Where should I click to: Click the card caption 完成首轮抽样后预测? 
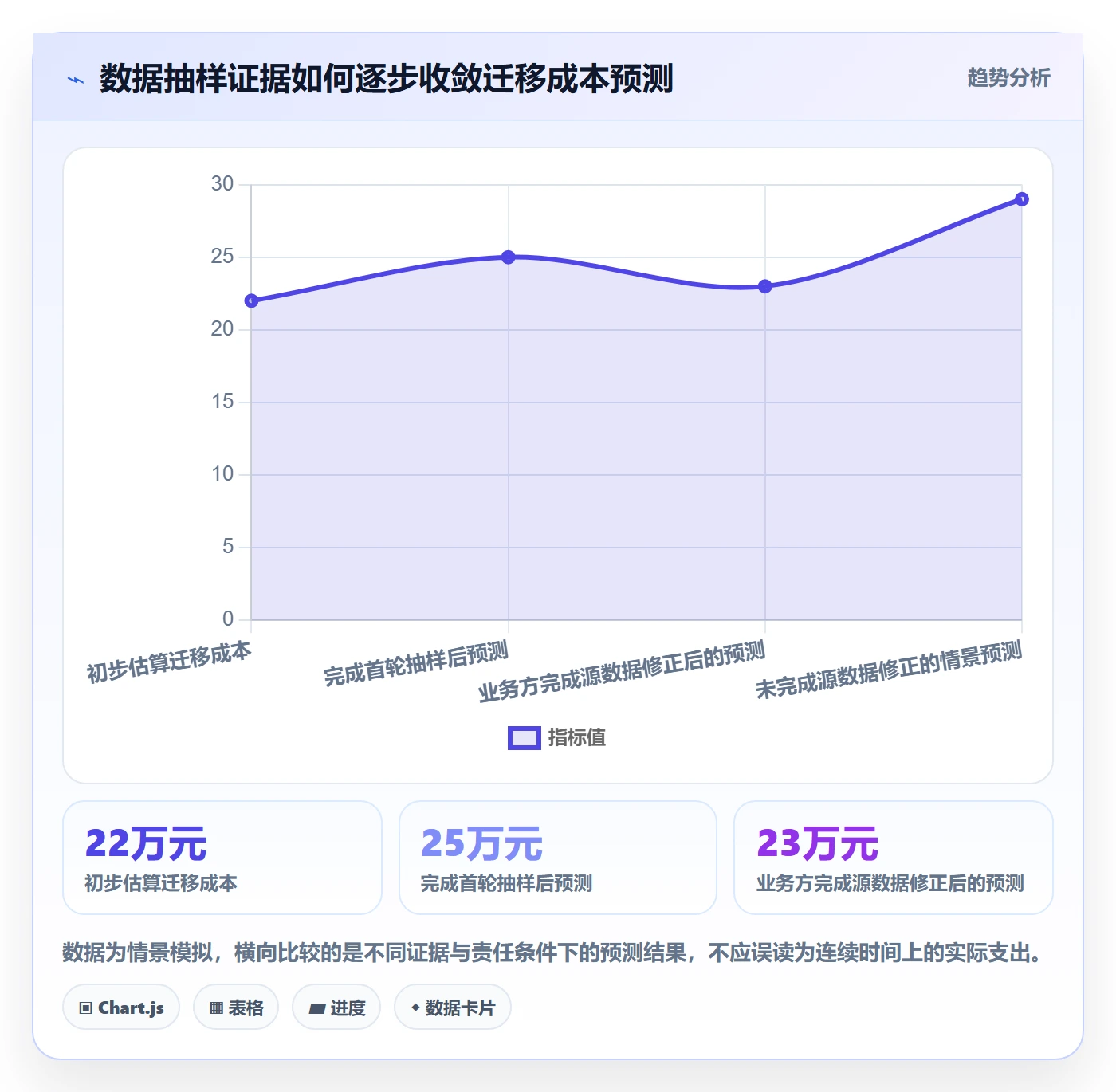506,883
